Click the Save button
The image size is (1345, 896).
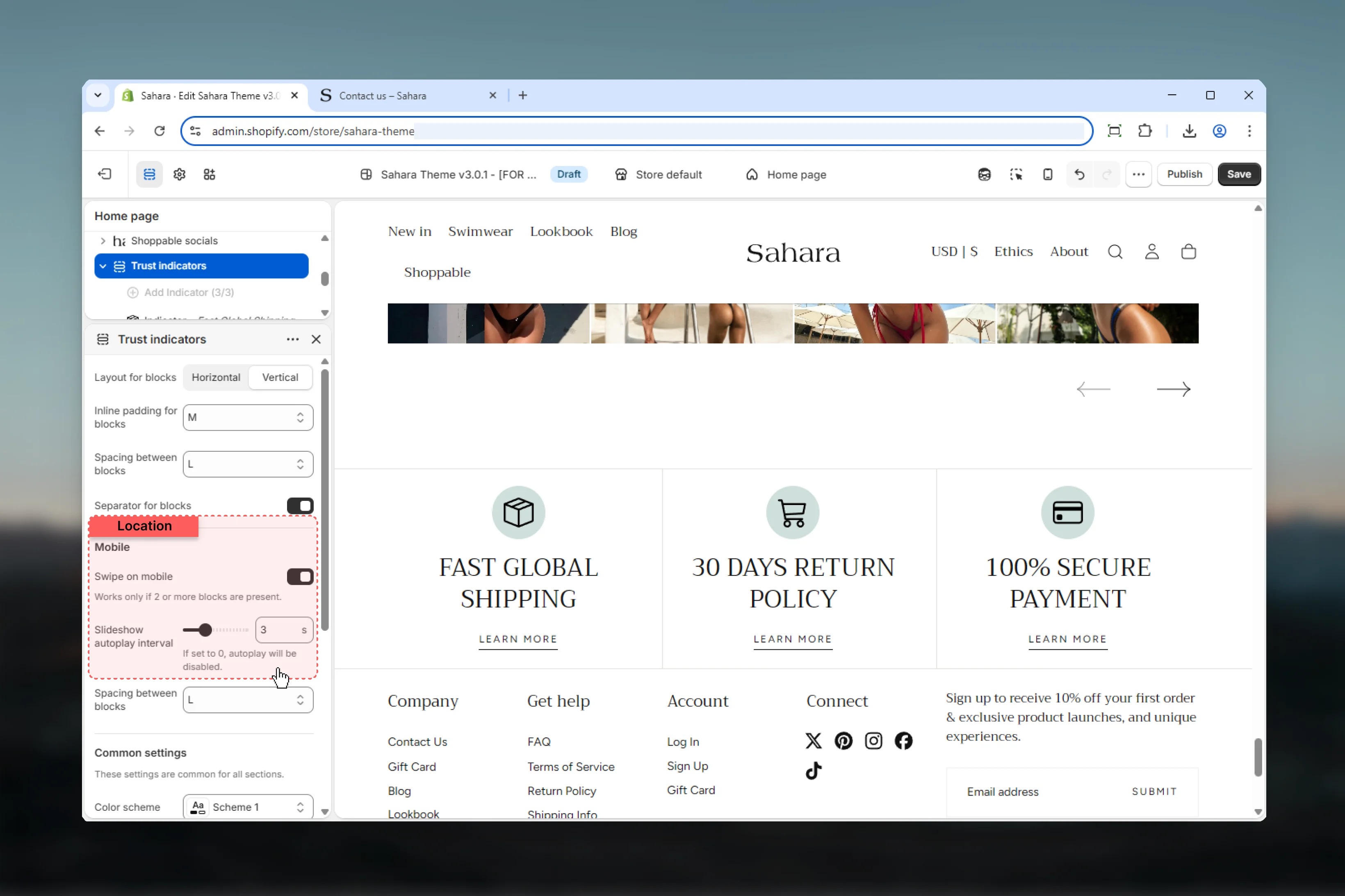(x=1239, y=174)
